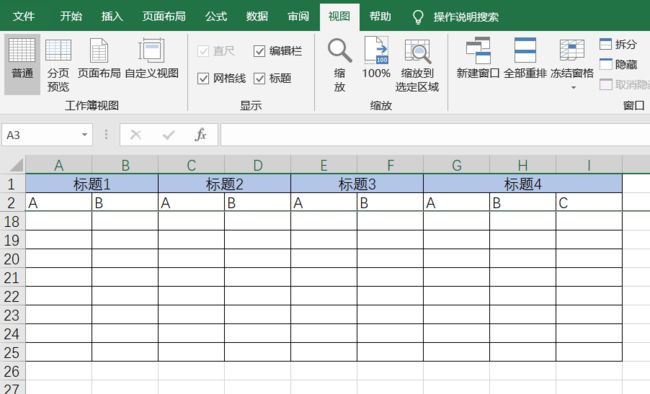Viewport: 650px width, 394px height.
Task: Select row 2 header
Action: click(12, 202)
